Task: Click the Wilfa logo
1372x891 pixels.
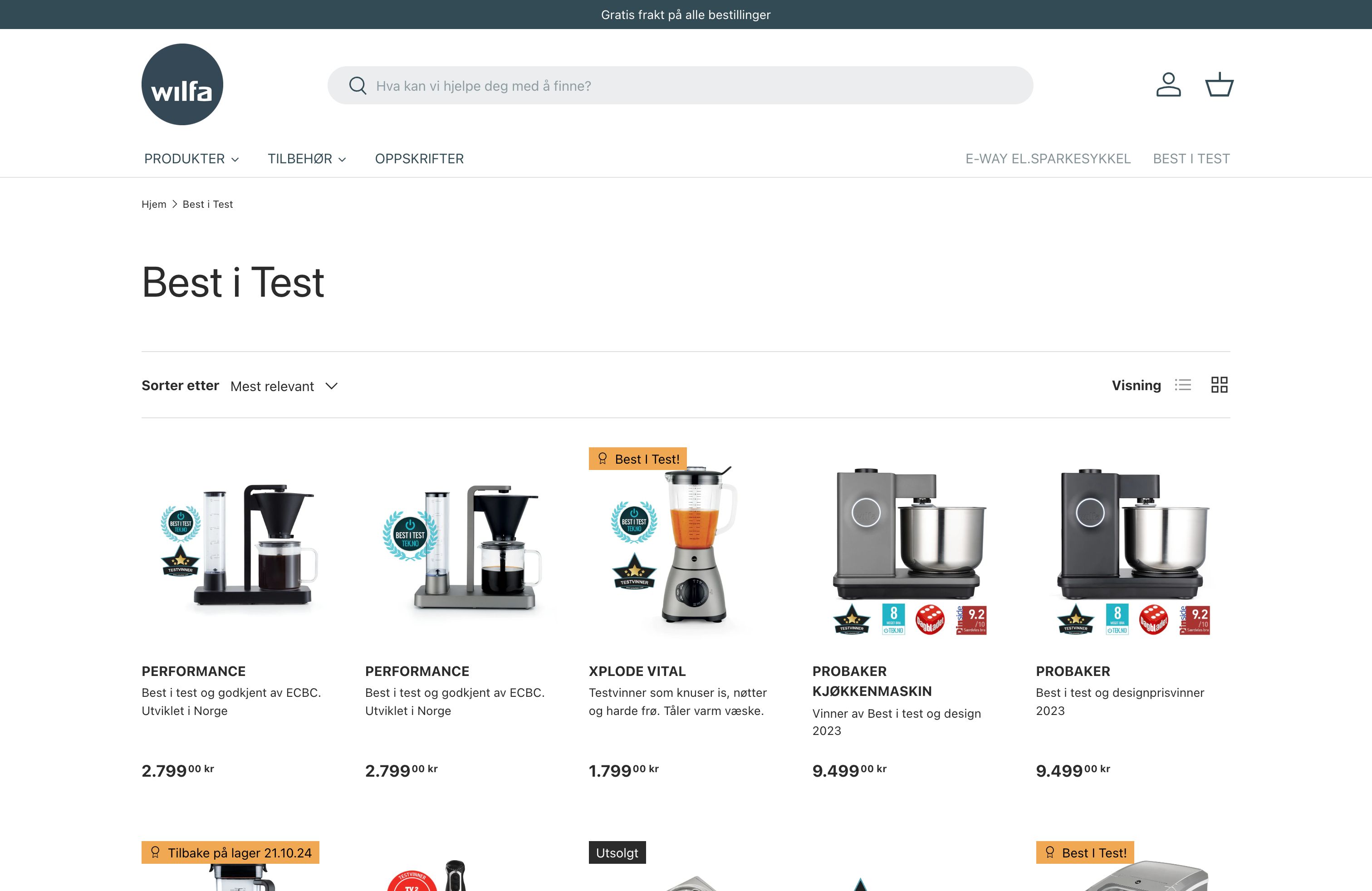Action: click(181, 84)
